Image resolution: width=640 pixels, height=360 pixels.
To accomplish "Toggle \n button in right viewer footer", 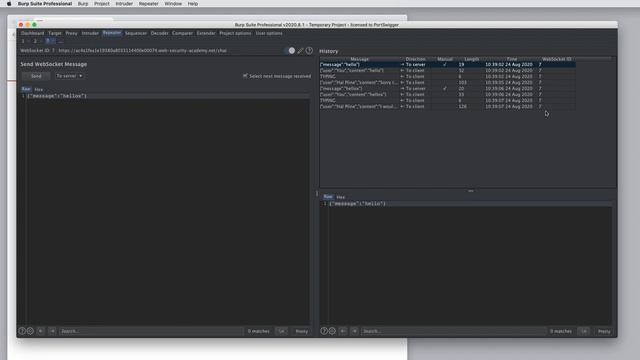I will click(x=584, y=331).
